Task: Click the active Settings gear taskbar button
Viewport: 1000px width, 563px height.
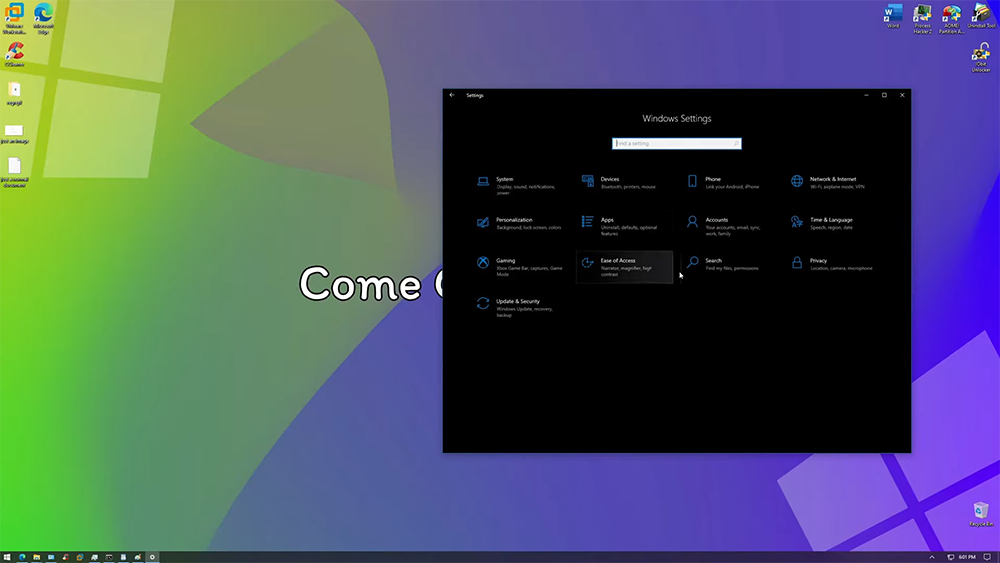Action: pos(152,557)
